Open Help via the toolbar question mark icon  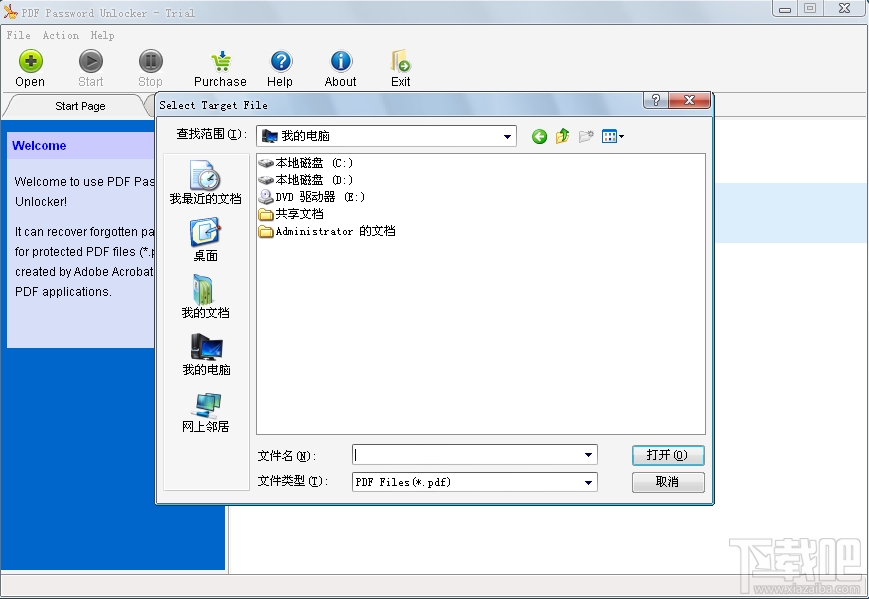pyautogui.click(x=280, y=66)
